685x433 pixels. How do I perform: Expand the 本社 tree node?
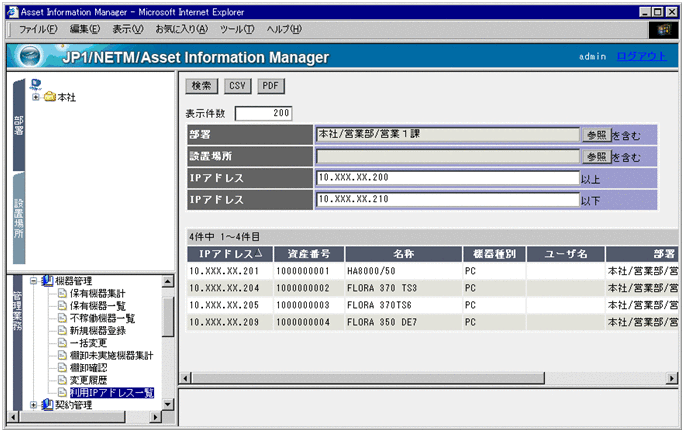[x=36, y=97]
